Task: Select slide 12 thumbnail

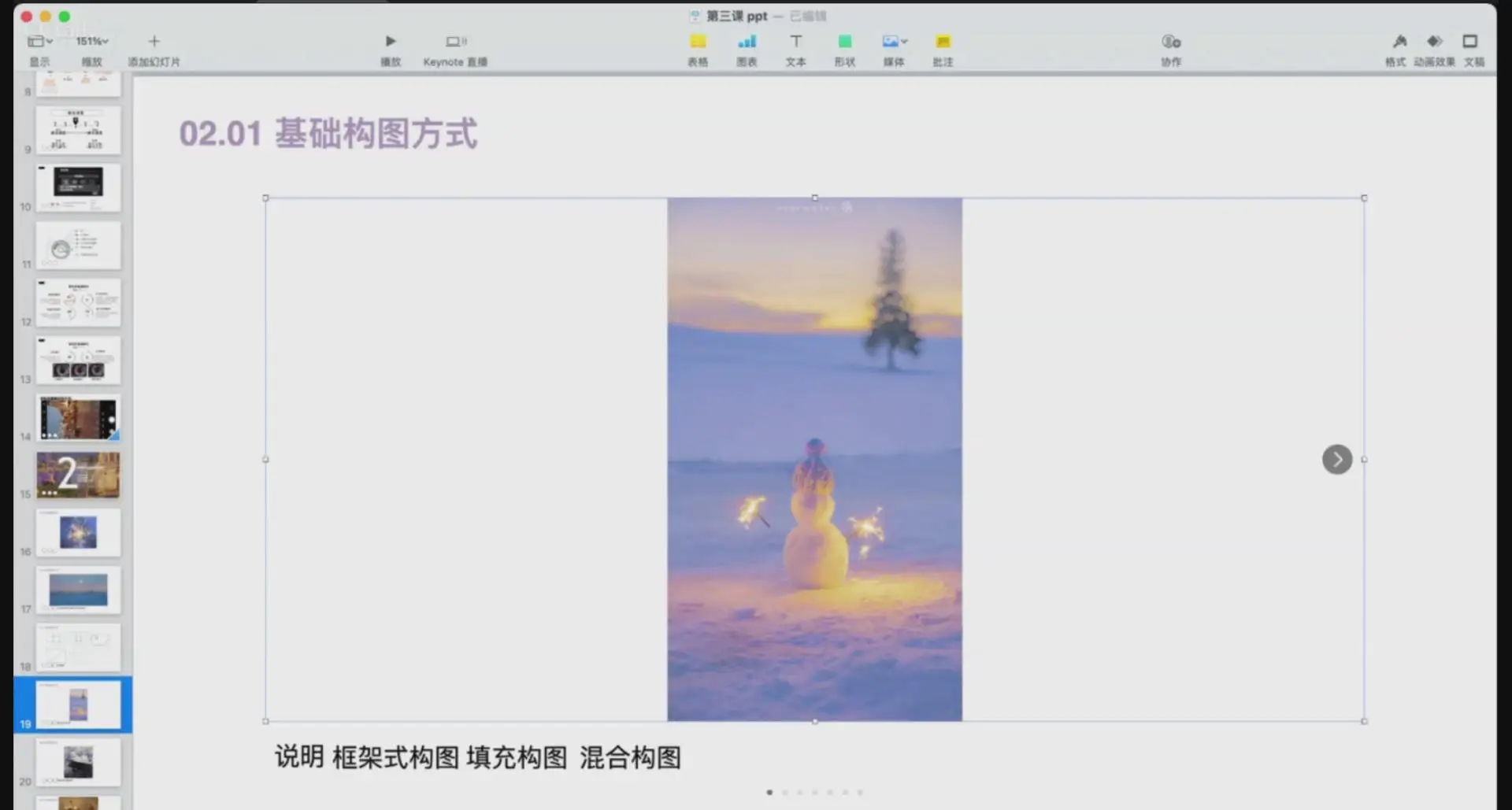Action: coord(78,302)
